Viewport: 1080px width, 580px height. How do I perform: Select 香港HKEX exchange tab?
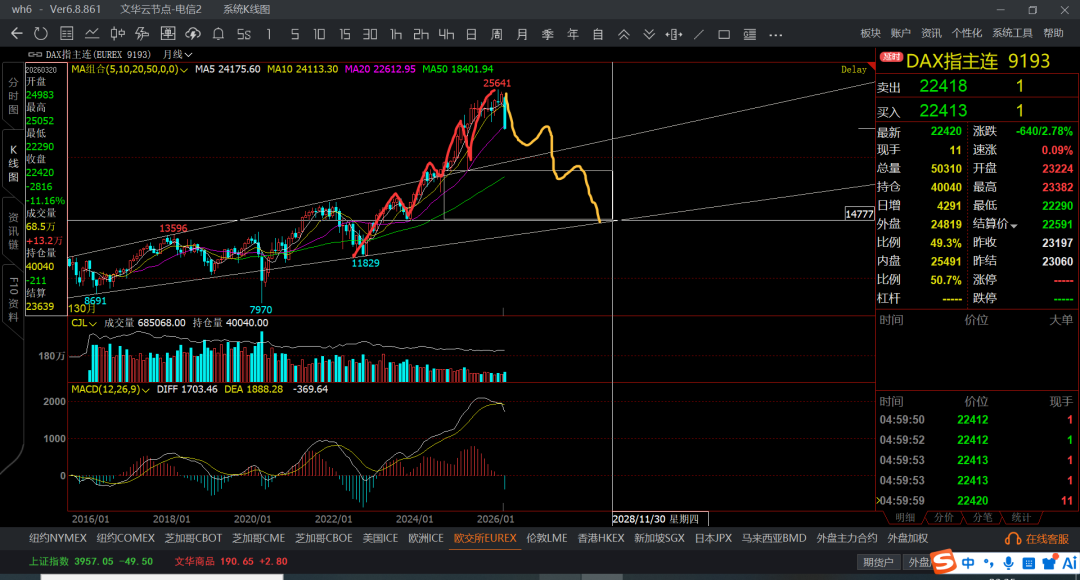[x=601, y=538]
